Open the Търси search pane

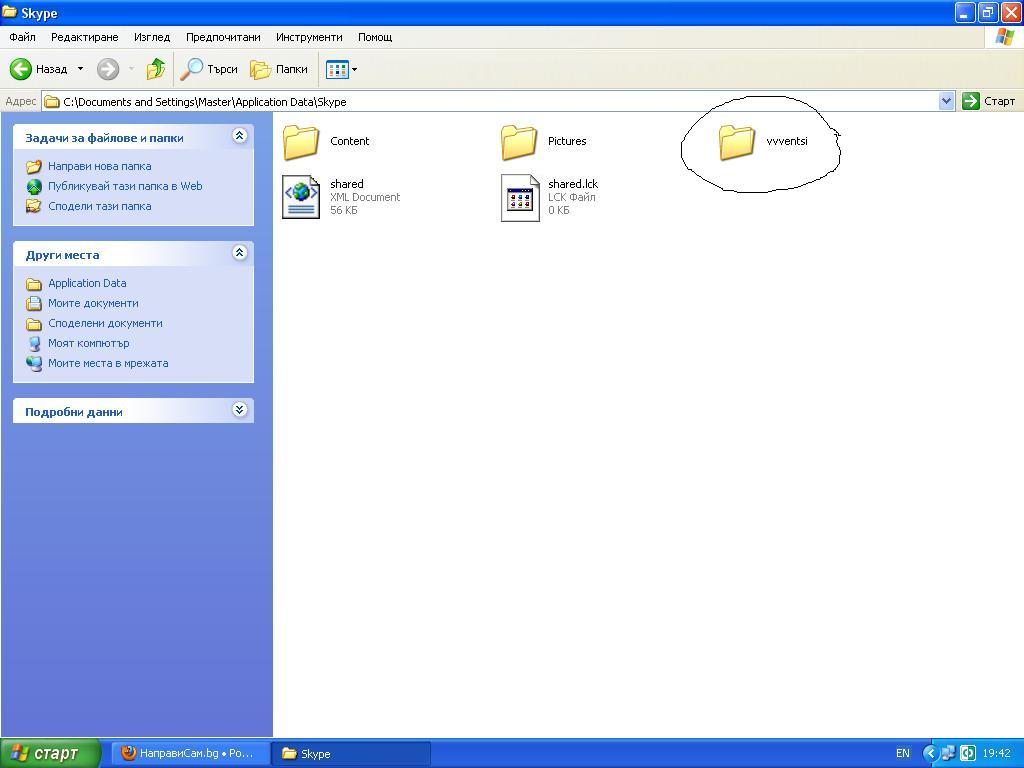209,69
